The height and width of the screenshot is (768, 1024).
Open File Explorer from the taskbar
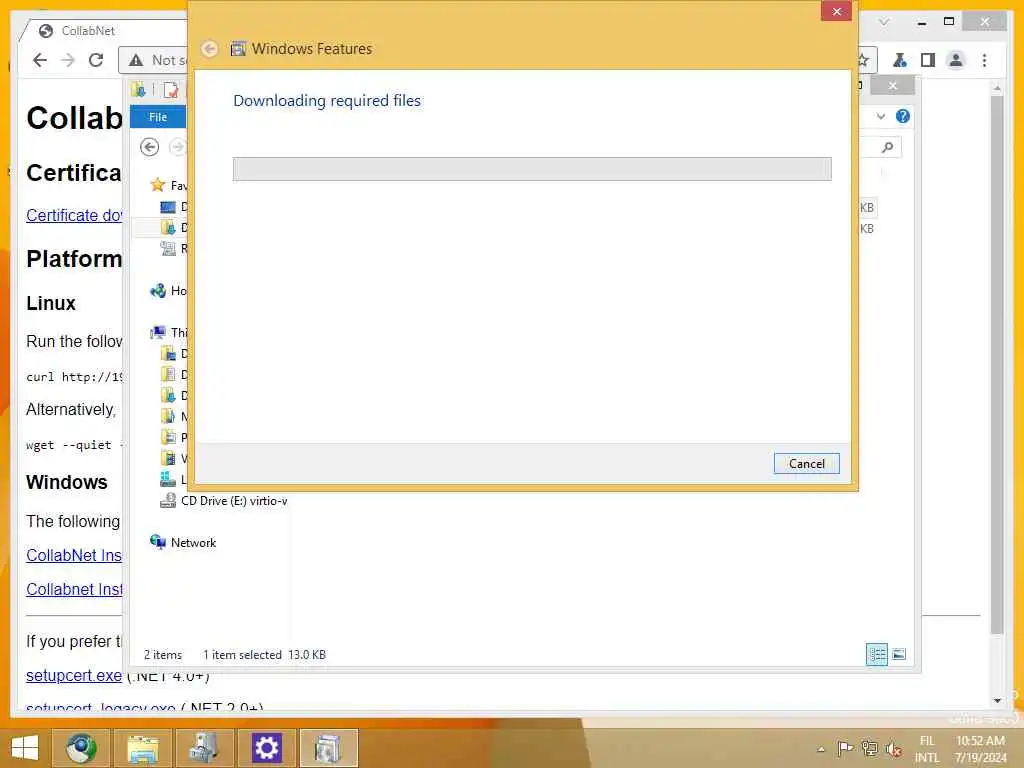(142, 748)
